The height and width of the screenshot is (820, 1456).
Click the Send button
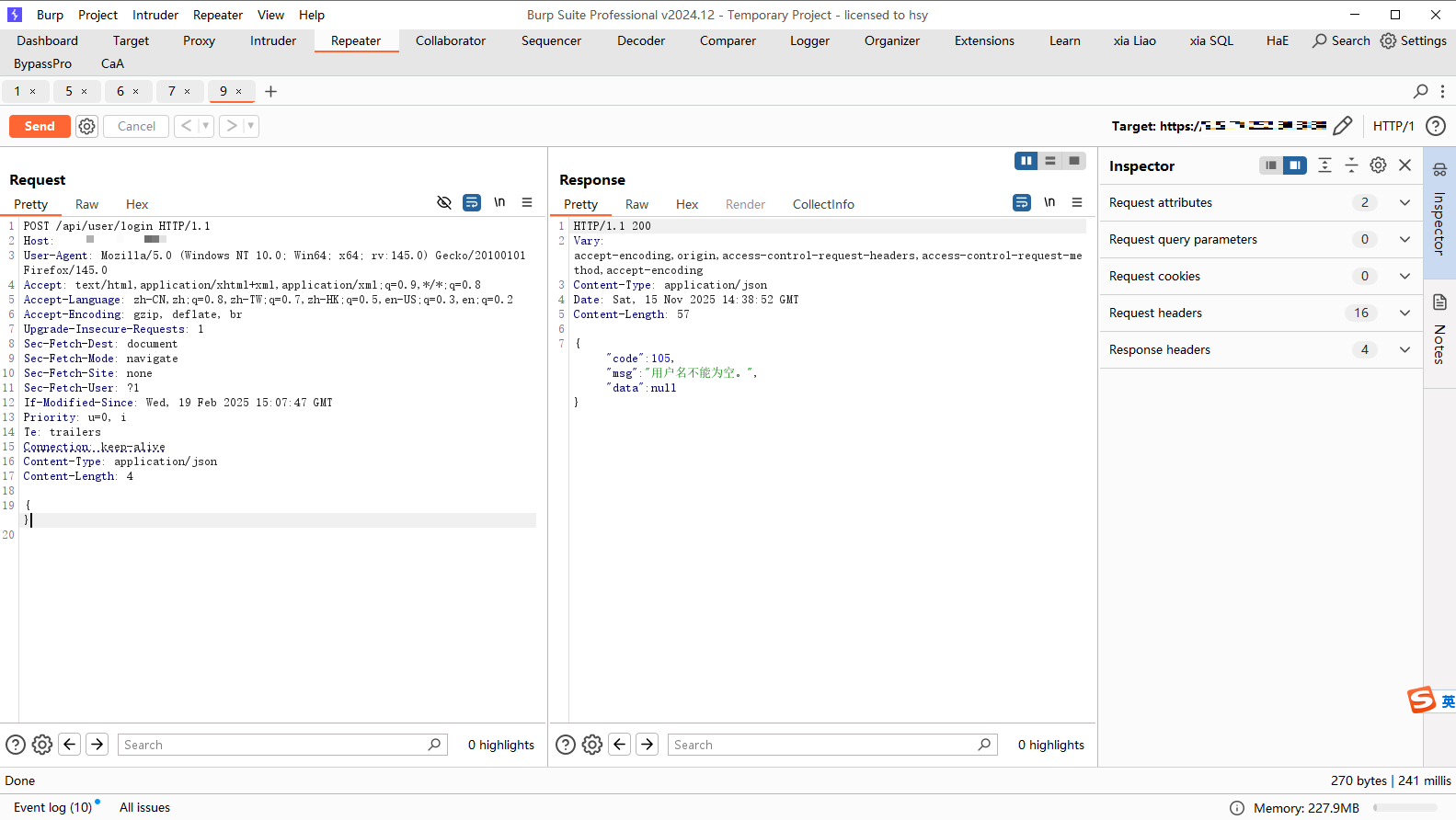click(40, 126)
